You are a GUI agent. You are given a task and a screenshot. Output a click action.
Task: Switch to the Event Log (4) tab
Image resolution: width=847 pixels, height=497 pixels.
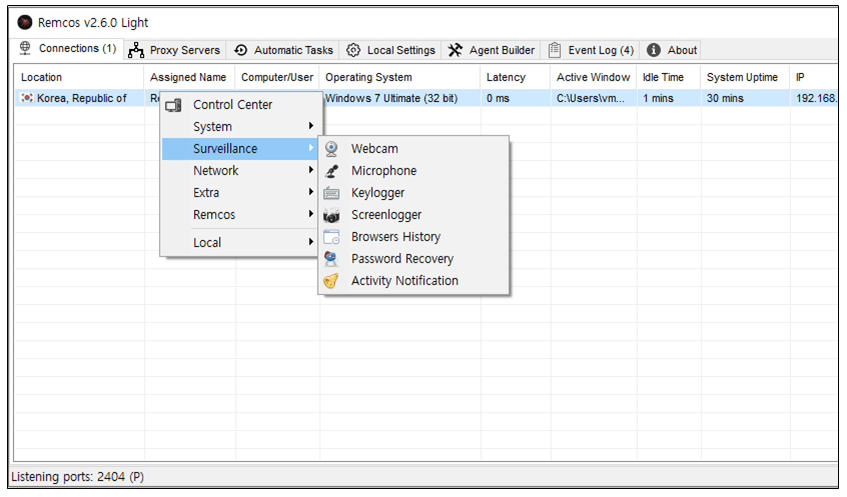click(591, 50)
